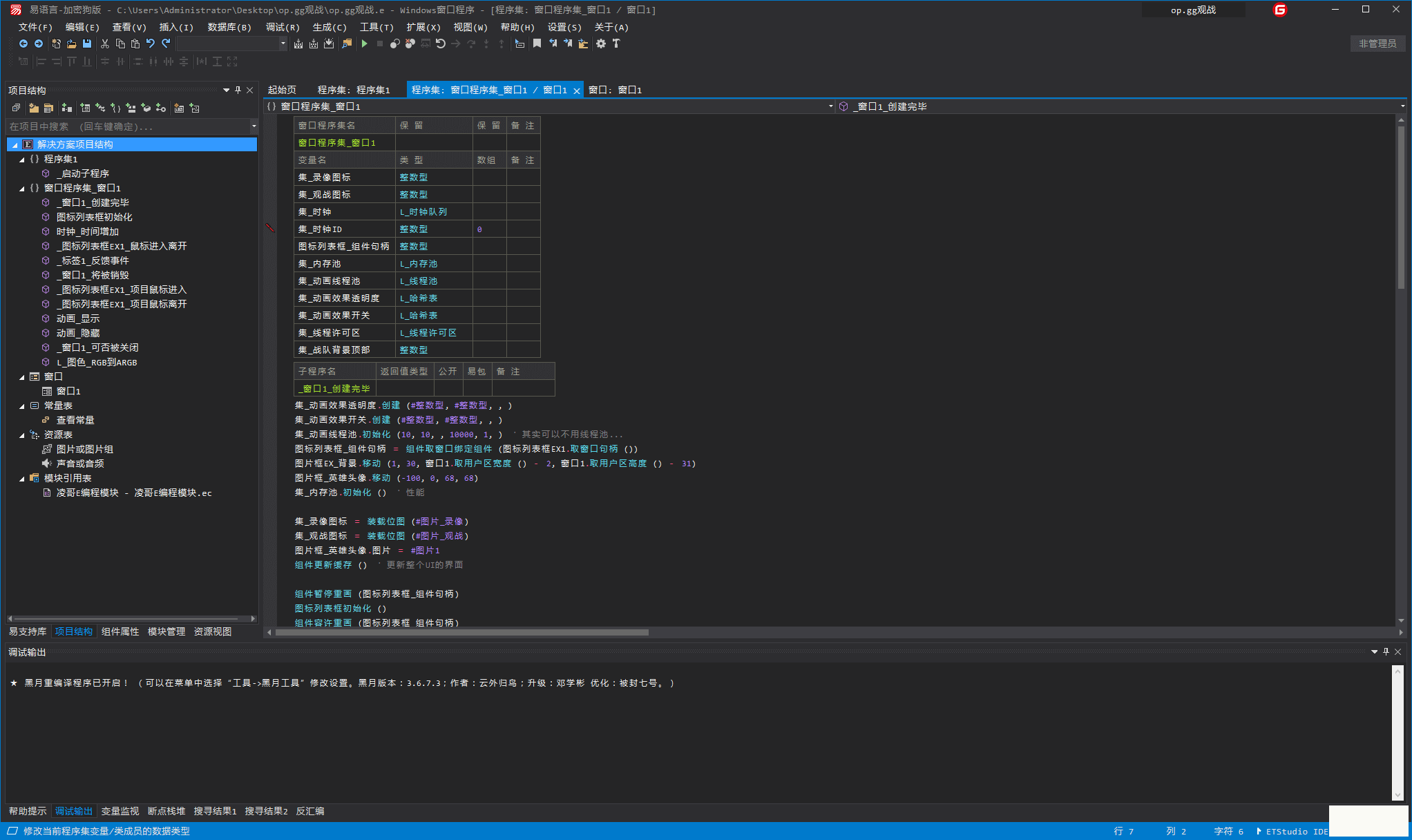Click the copy icon in toolbar

(120, 44)
